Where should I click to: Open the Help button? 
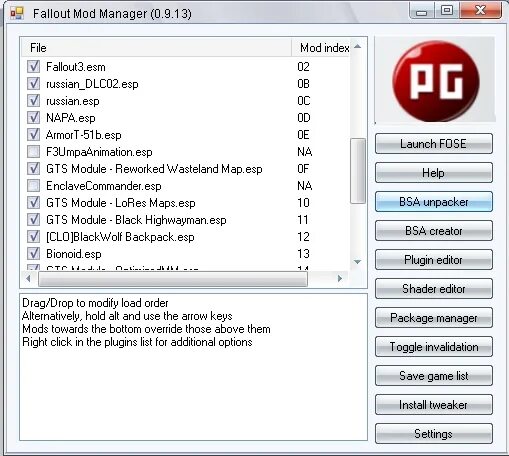[x=434, y=173]
